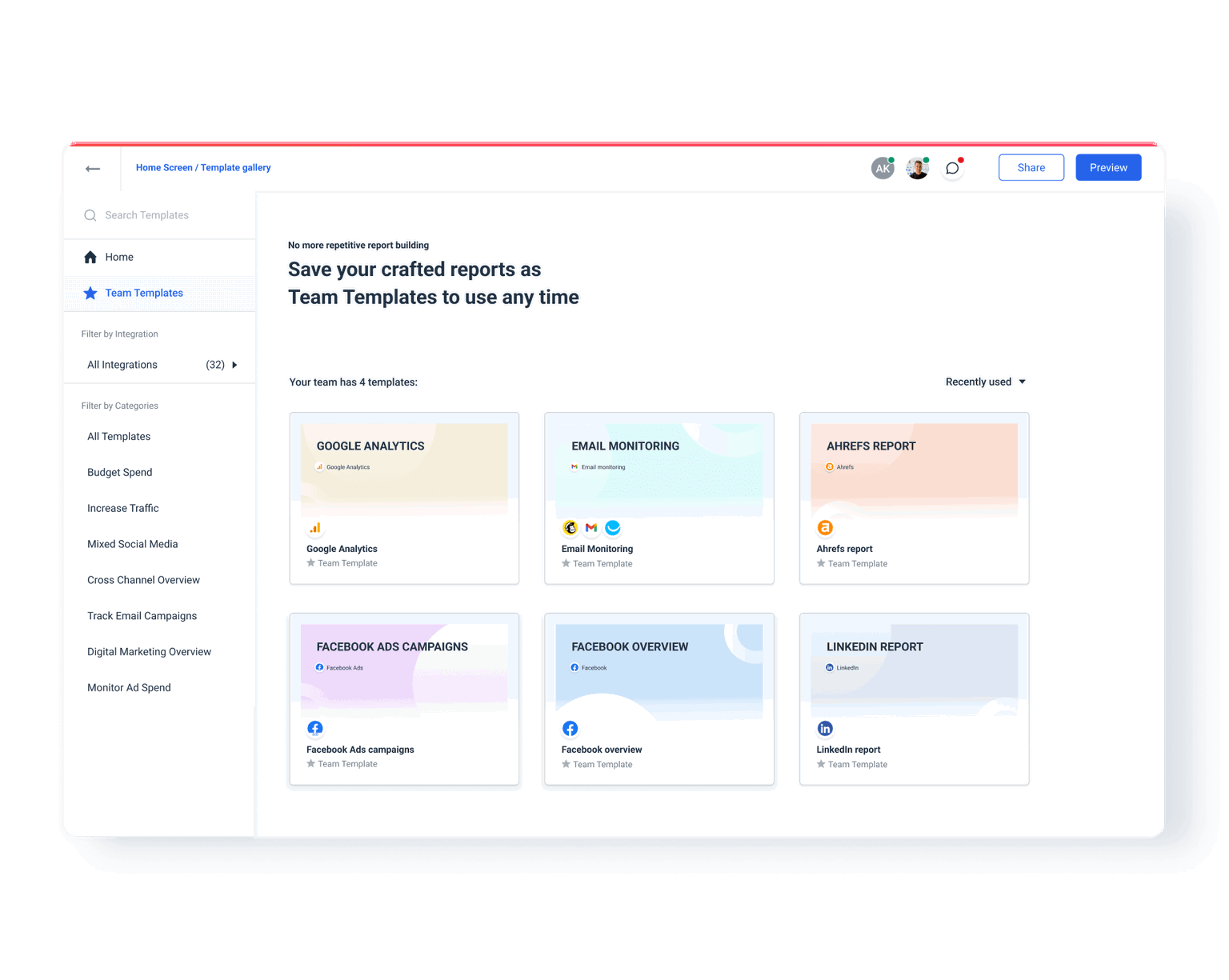Open the Template gallery breadcrumb link

coord(235,167)
